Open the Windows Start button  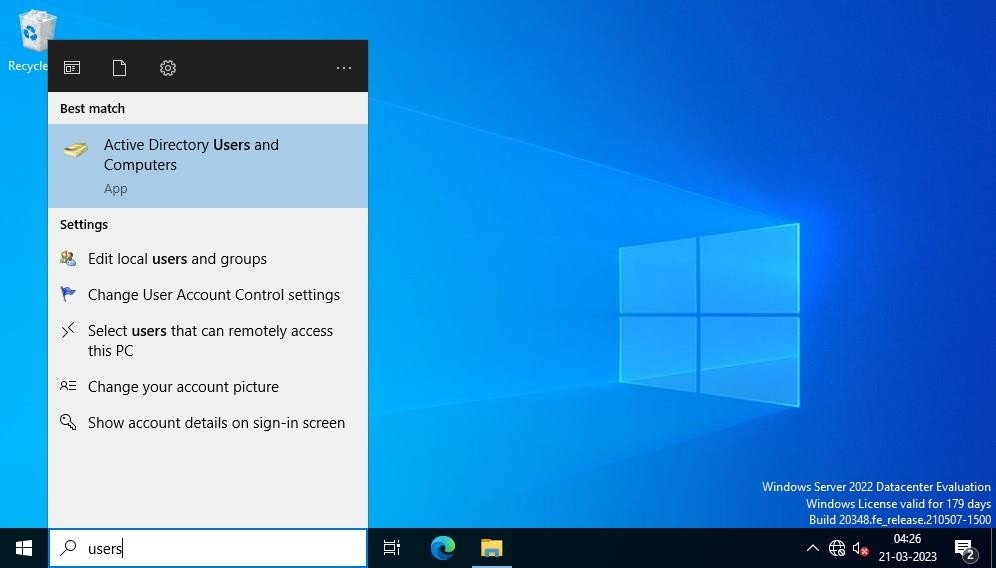(x=24, y=548)
